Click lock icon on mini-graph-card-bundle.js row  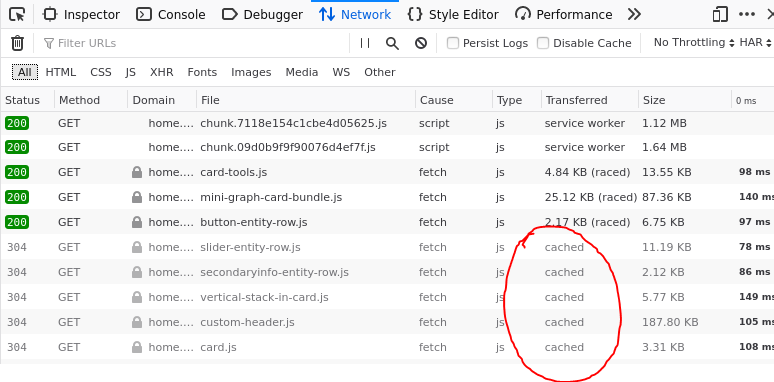click(137, 197)
